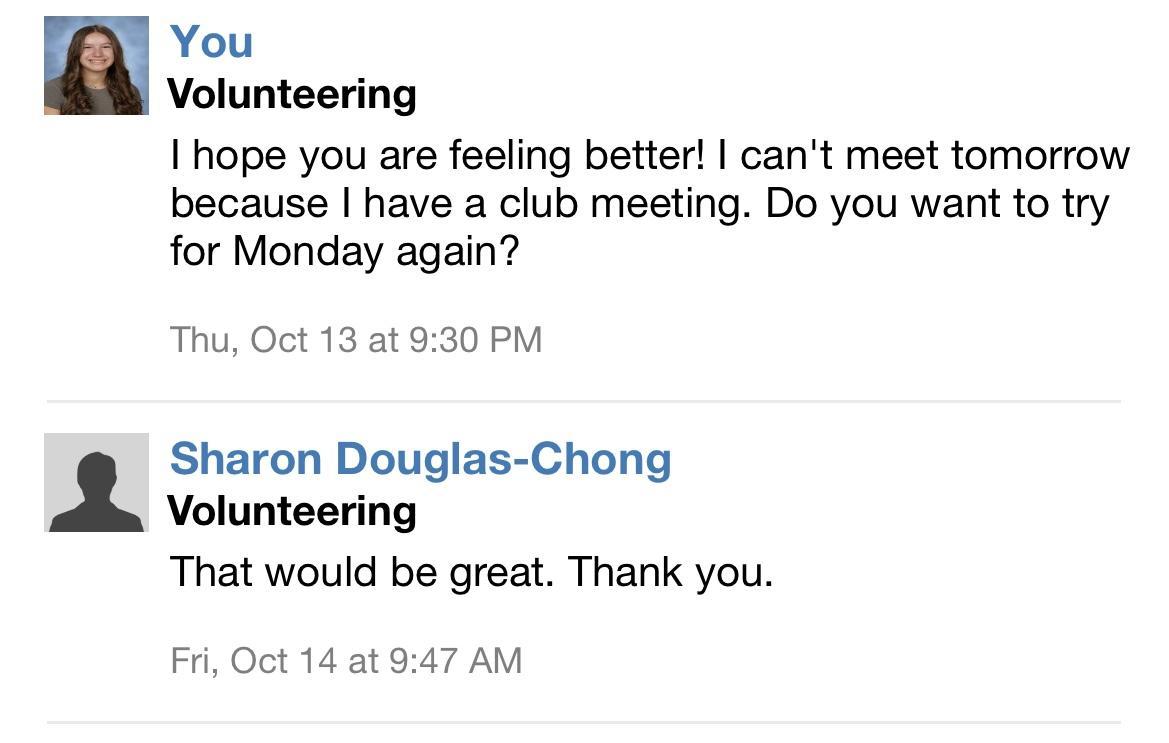Image resolution: width=1169 pixels, height=743 pixels.
Task: Click the "Do you want to try" text
Action: [938, 204]
